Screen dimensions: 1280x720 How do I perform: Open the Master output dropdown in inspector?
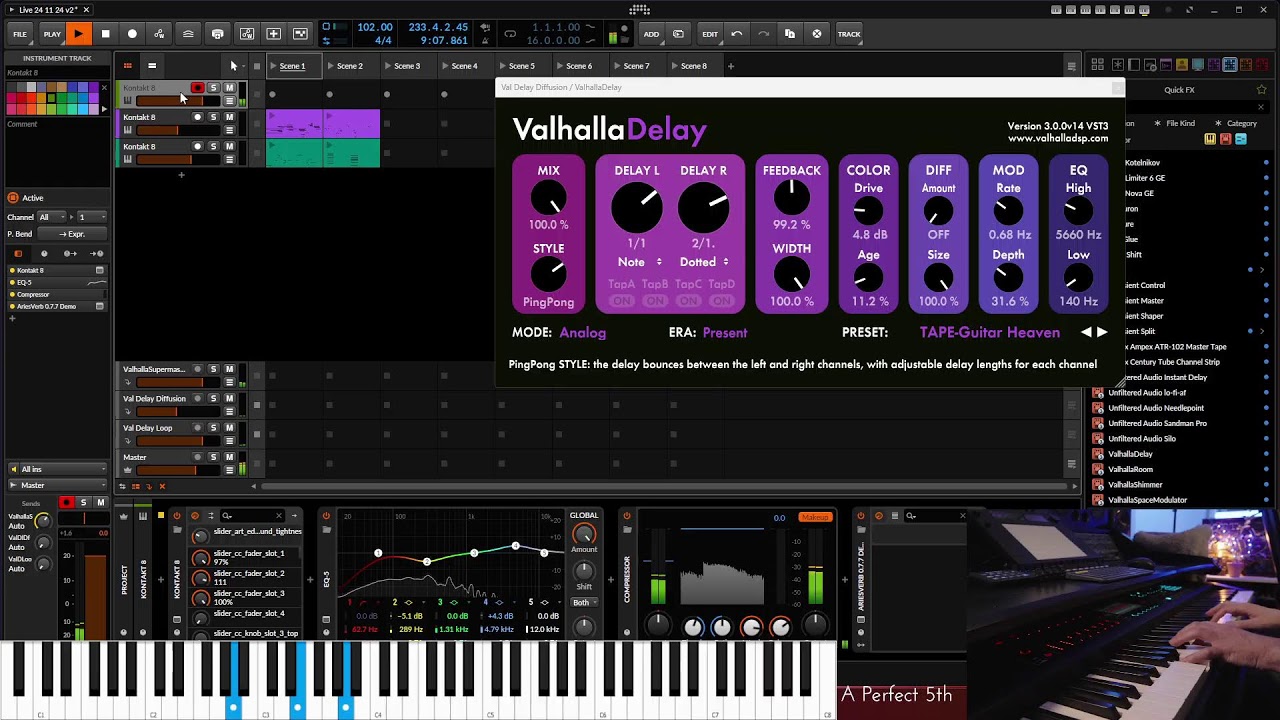click(x=57, y=485)
